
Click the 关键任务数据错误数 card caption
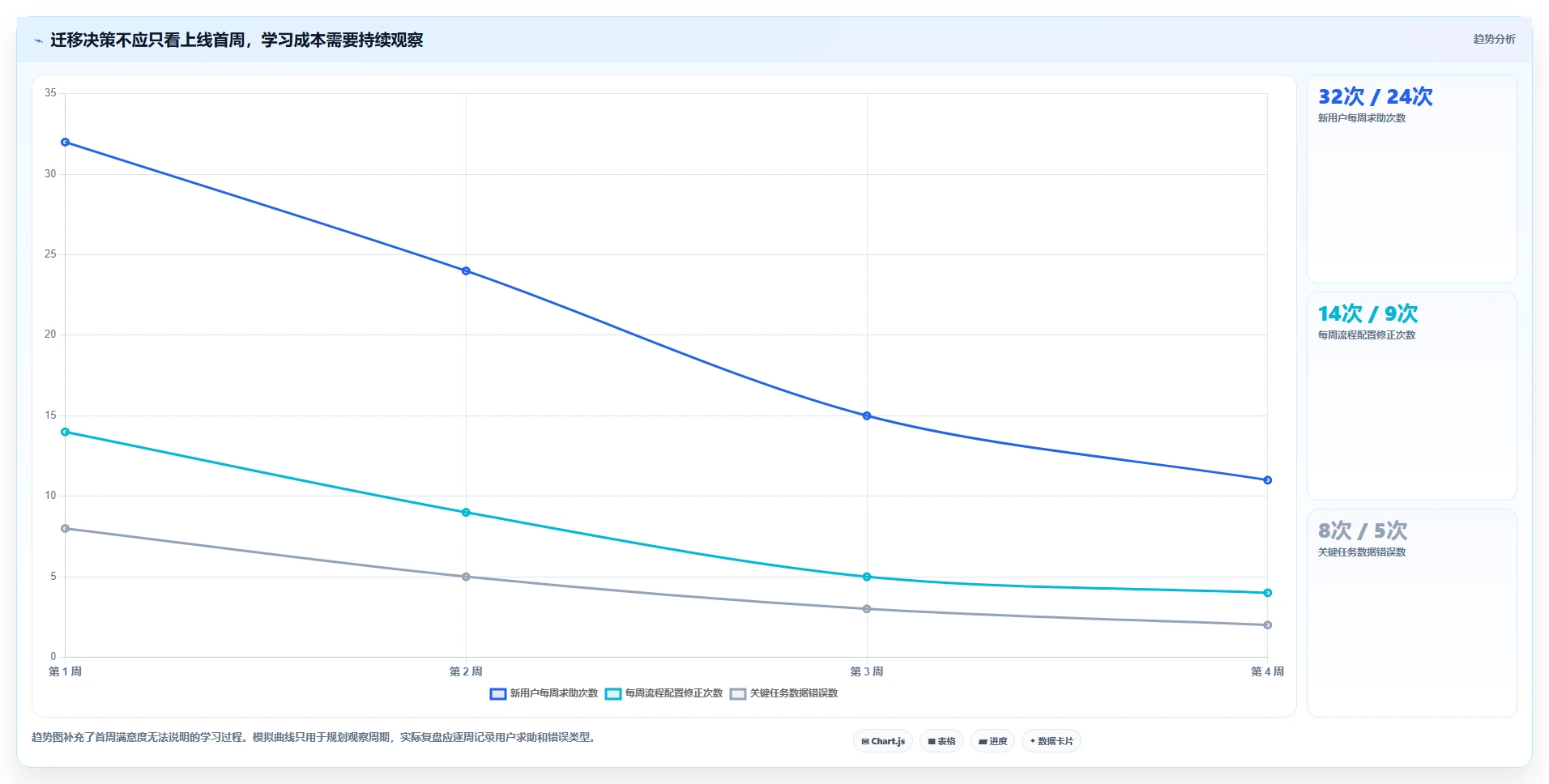1362,552
